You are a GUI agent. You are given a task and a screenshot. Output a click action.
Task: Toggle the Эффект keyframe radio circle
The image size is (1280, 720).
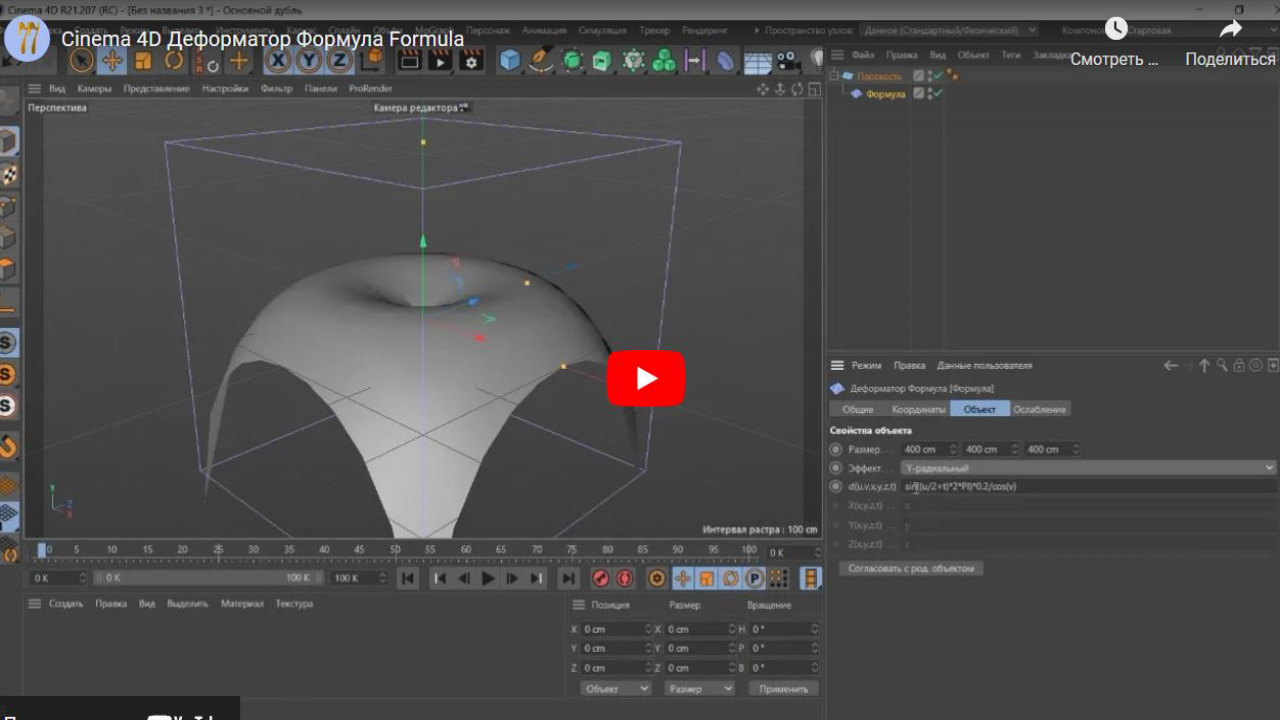(x=836, y=467)
